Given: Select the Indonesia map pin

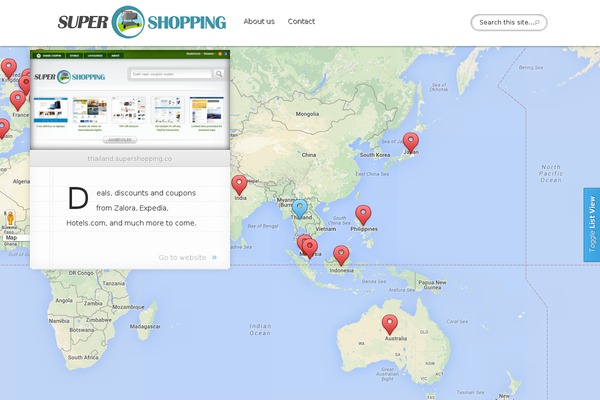Looking at the screenshot, I should coord(341,256).
